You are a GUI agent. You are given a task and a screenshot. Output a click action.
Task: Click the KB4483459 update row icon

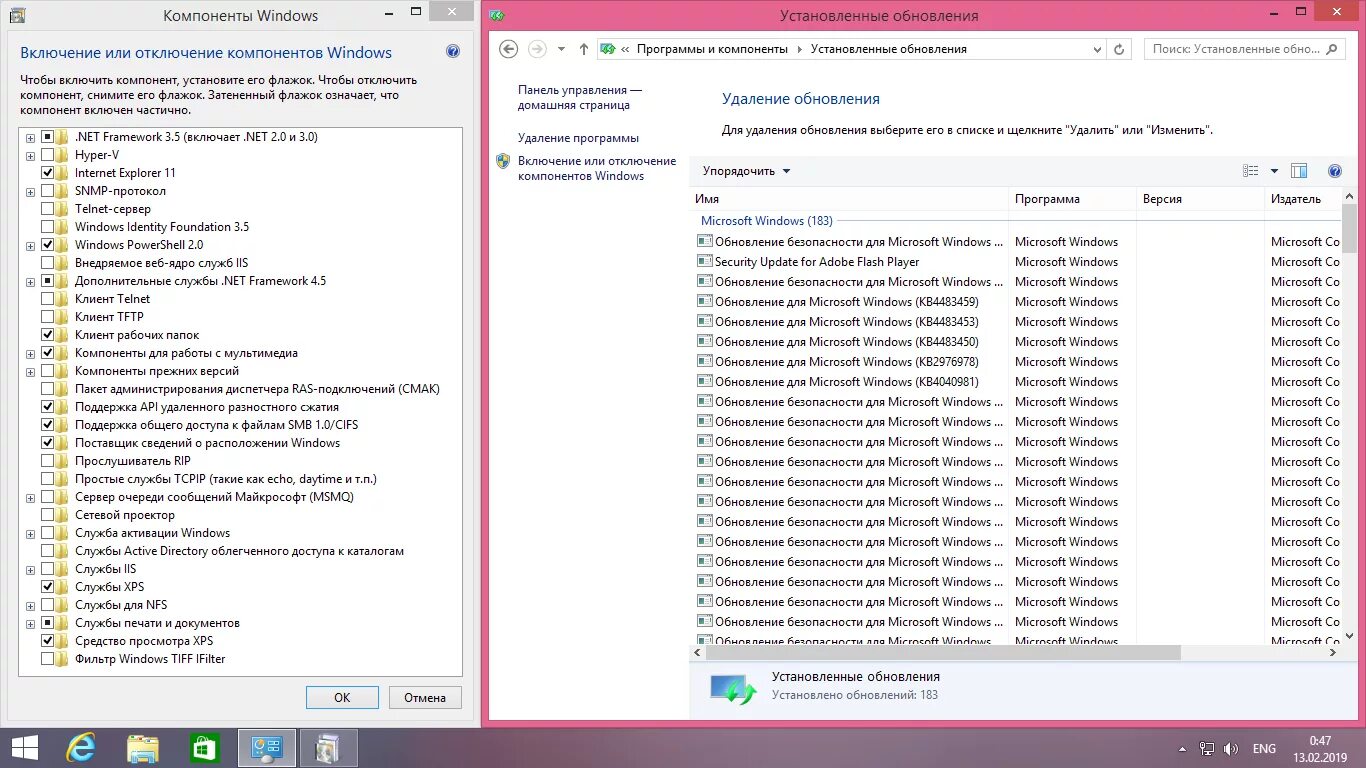[705, 302]
